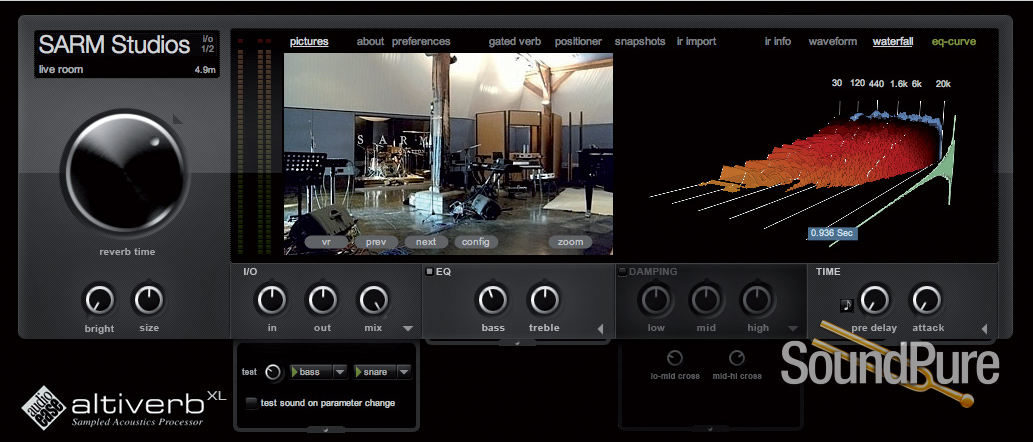Toggle the DAMPING section on

pos(622,271)
